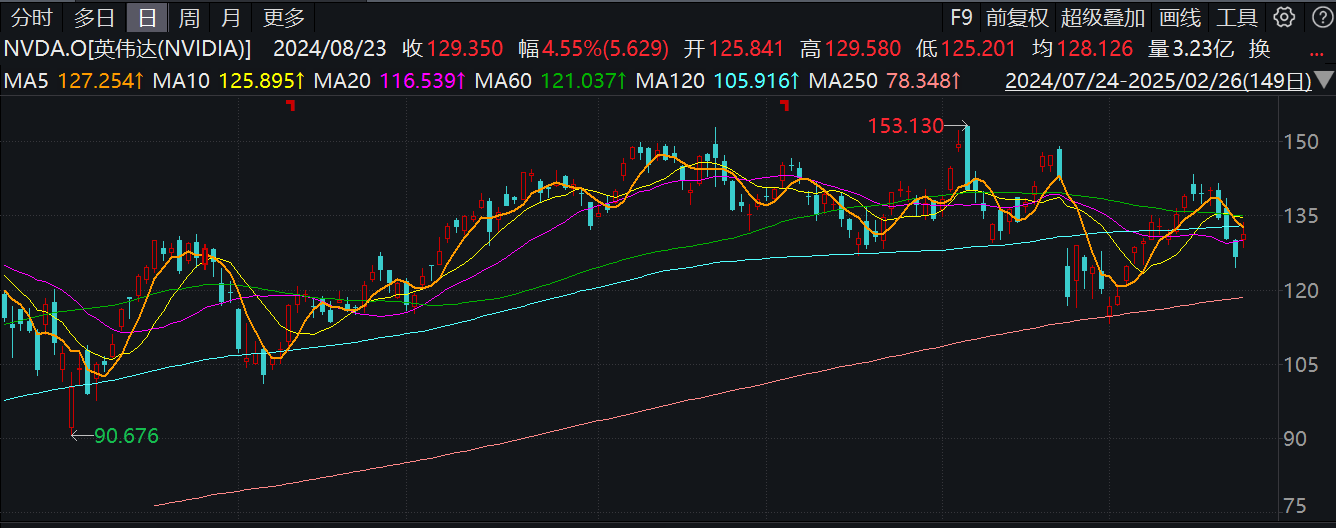This screenshot has width=1336, height=528.
Task: Switch to the 多日 multi-day tab
Action: (x=95, y=17)
